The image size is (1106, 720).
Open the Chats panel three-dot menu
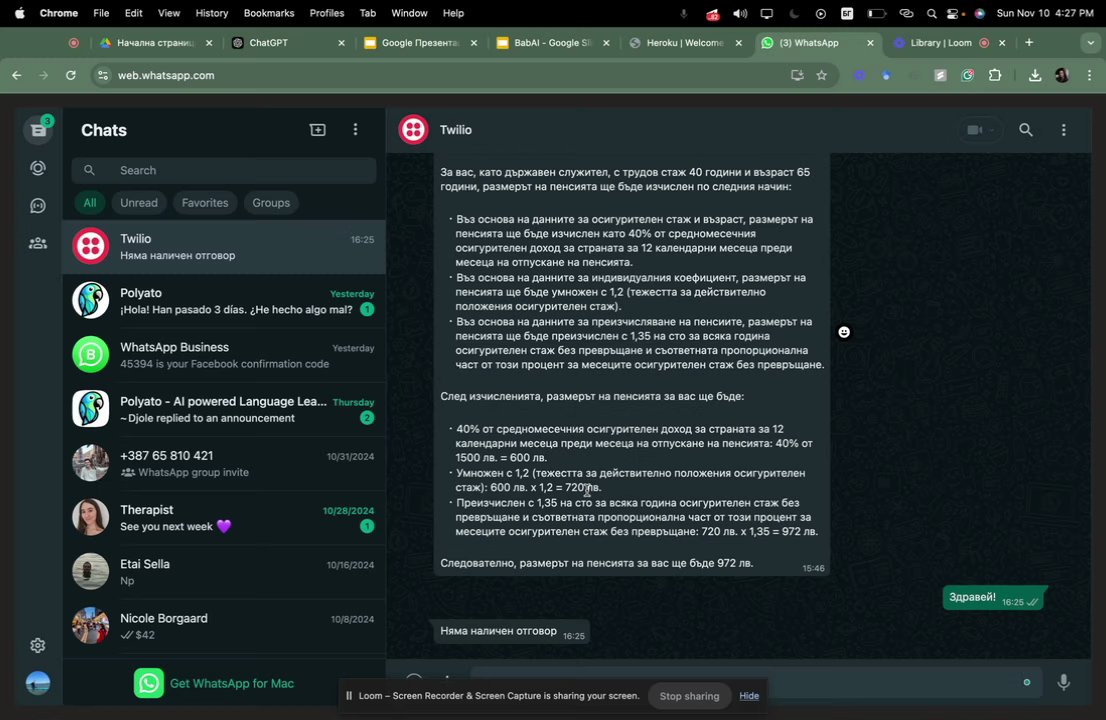tap(356, 130)
